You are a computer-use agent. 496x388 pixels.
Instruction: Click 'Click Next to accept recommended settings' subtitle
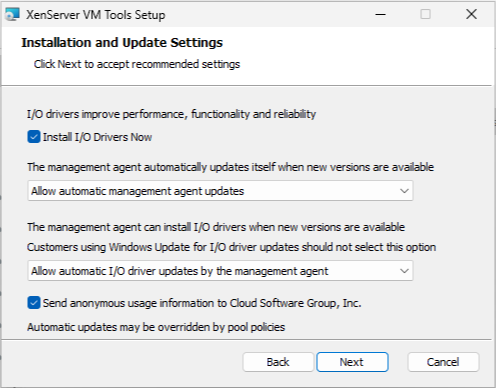pyautogui.click(x=137, y=64)
